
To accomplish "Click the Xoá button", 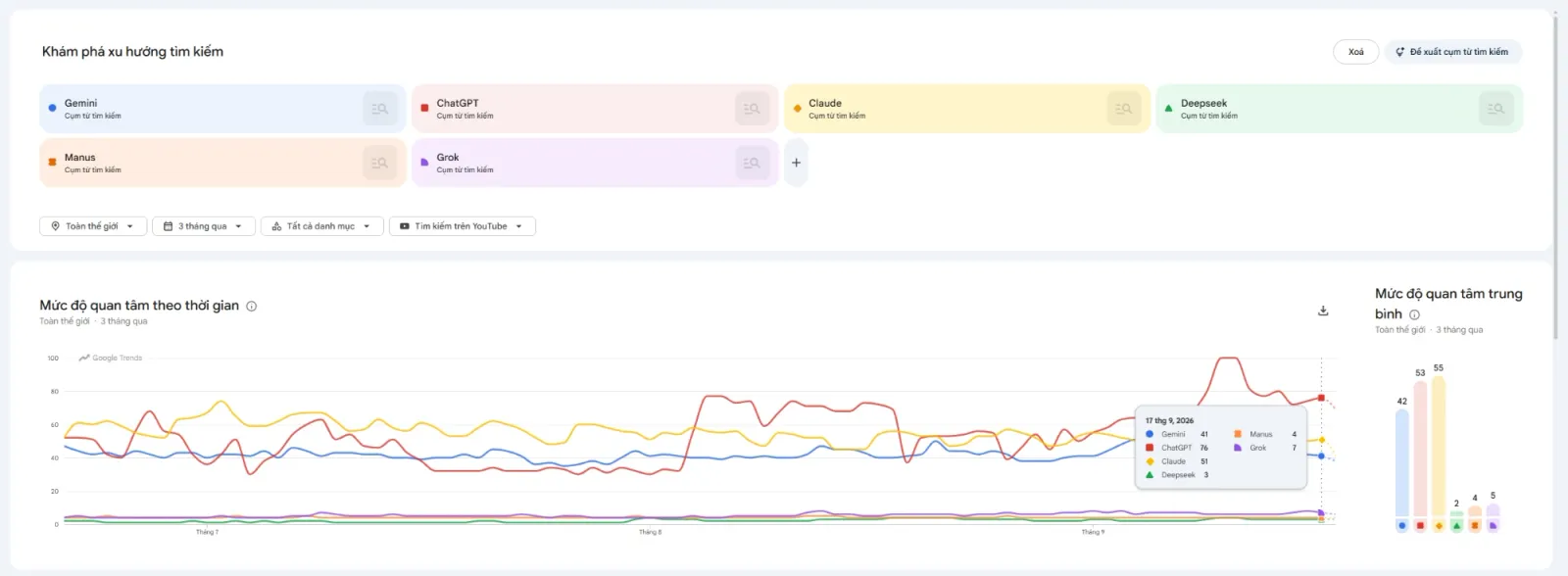I will (x=1356, y=52).
